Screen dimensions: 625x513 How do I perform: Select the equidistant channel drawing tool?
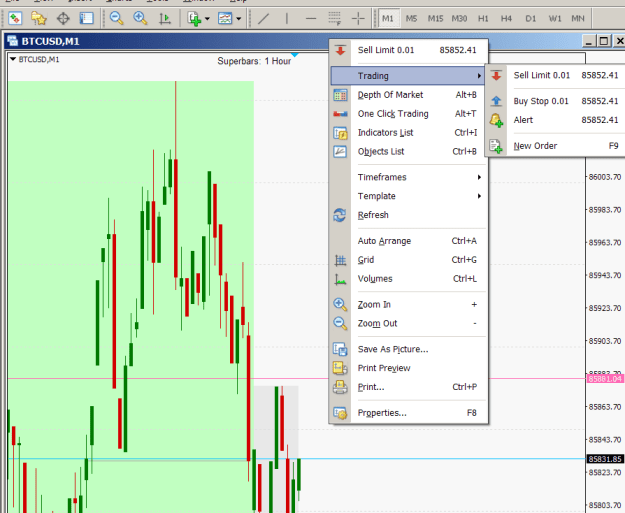point(334,18)
